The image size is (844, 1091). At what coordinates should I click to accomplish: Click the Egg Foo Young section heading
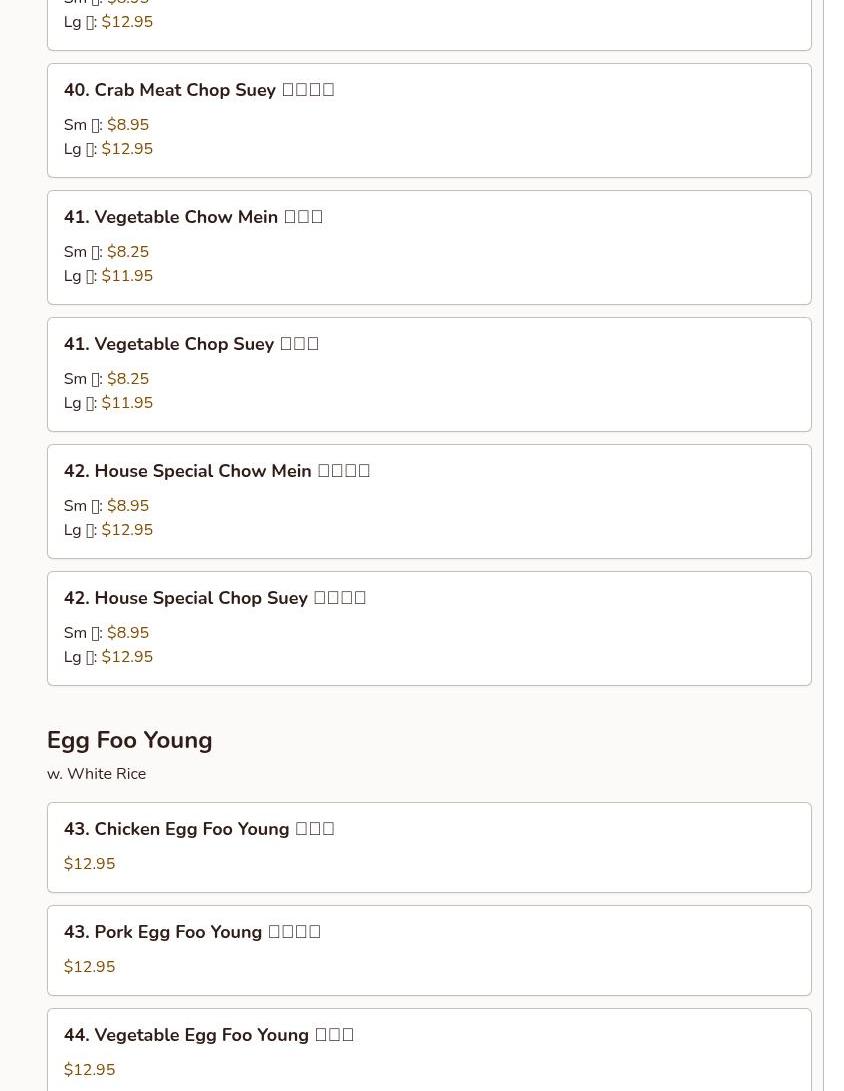tap(130, 740)
